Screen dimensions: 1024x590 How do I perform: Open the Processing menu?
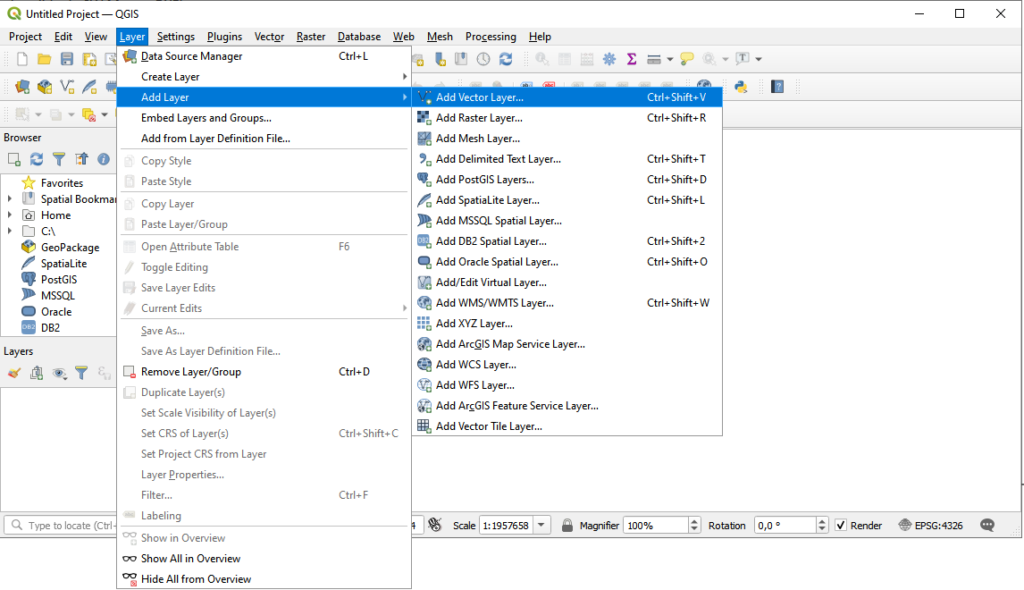[490, 37]
